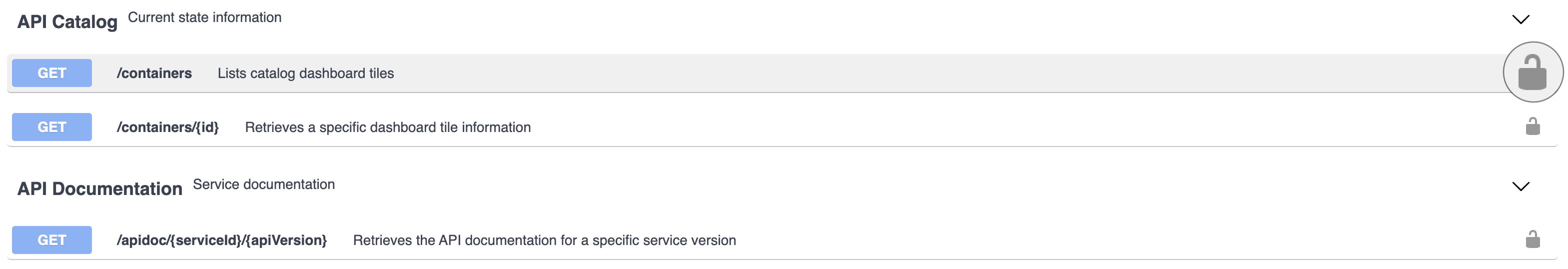
Task: Click 'Retrieves a specific dashboard tile information' summary
Action: coord(388,127)
